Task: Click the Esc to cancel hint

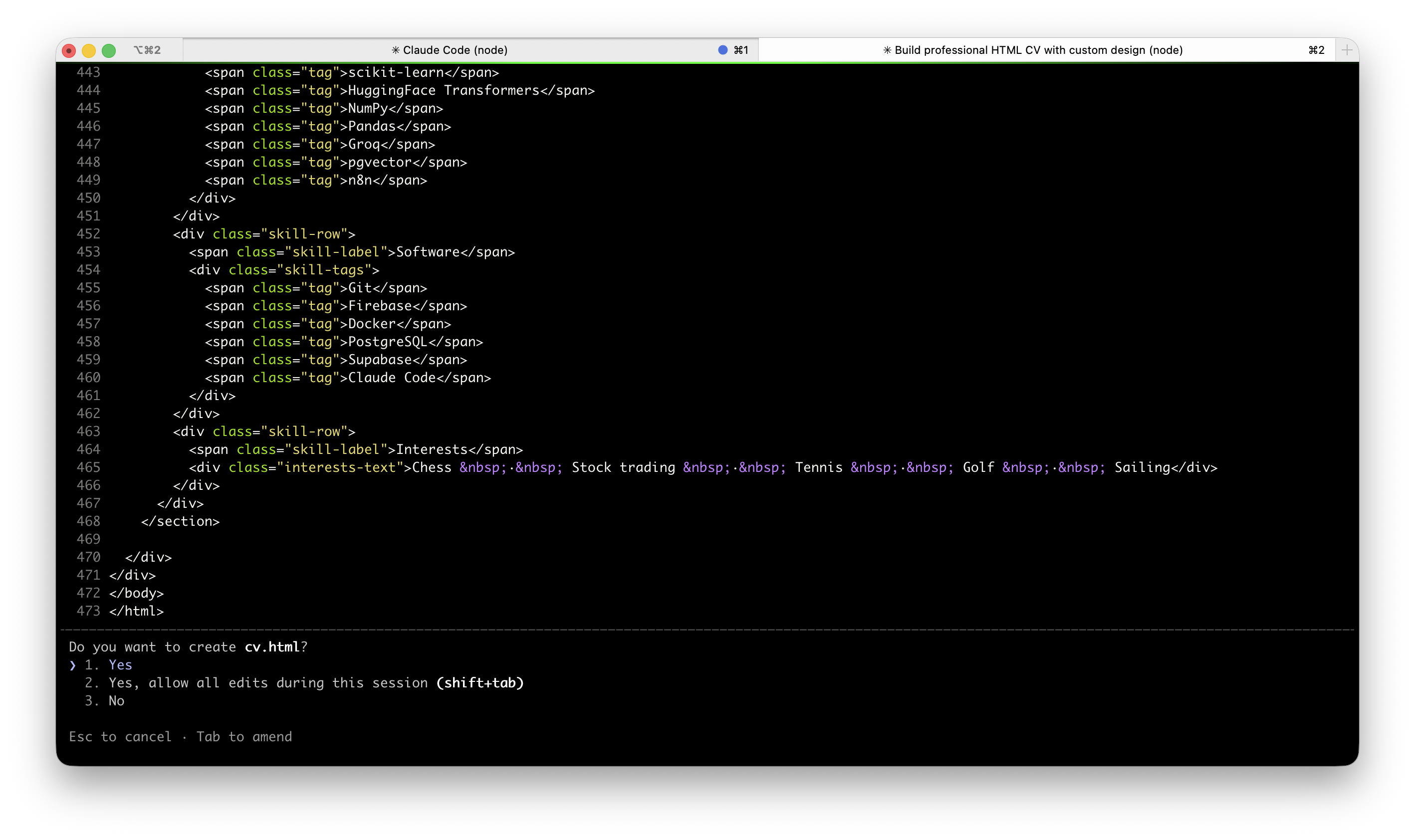Action: pos(120,736)
